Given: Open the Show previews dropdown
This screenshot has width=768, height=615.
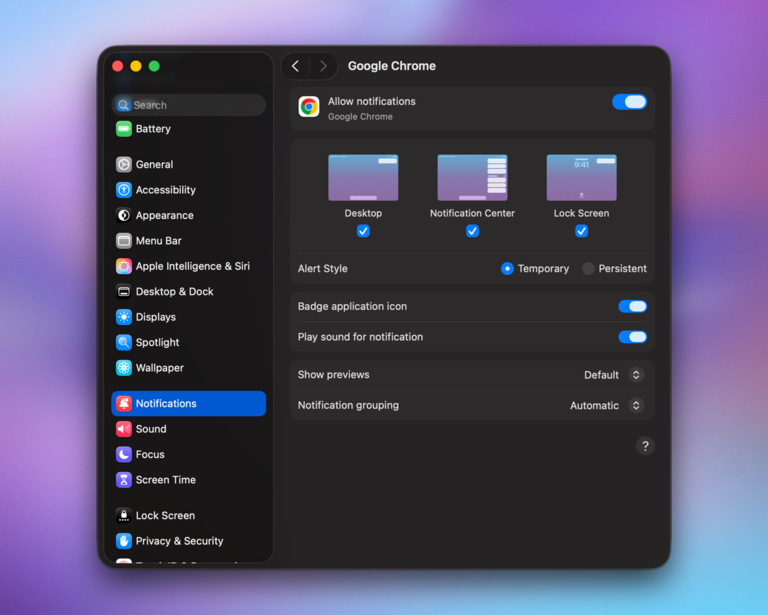Looking at the screenshot, I should click(636, 375).
